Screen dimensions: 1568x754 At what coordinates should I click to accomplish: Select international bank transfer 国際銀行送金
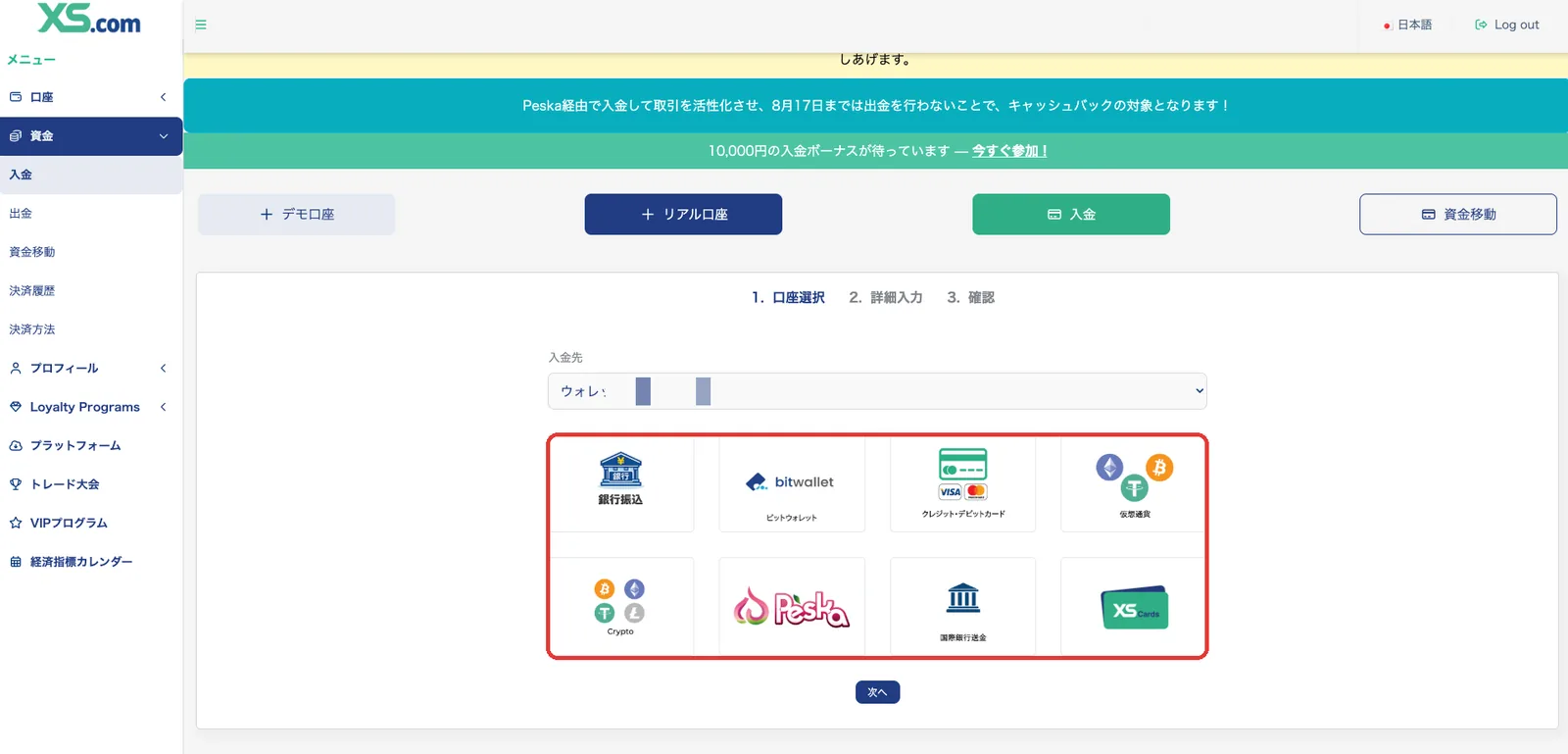click(962, 606)
